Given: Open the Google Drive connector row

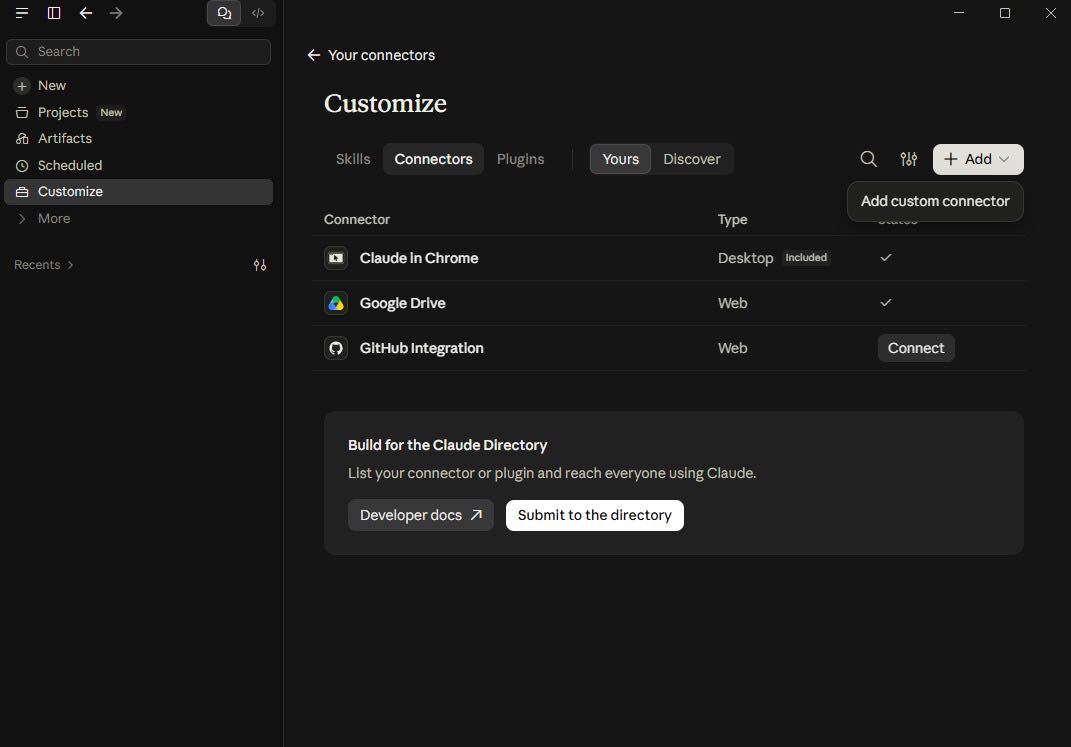Looking at the screenshot, I should 669,303.
